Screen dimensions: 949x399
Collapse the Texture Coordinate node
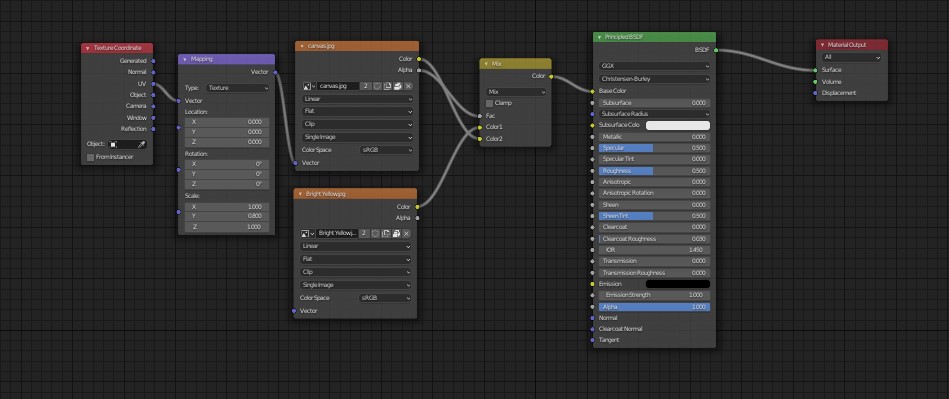coord(88,48)
